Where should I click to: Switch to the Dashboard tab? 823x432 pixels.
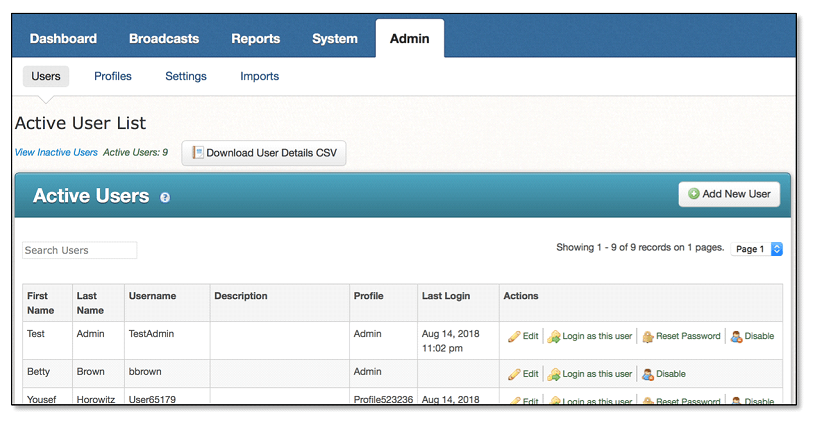click(63, 39)
